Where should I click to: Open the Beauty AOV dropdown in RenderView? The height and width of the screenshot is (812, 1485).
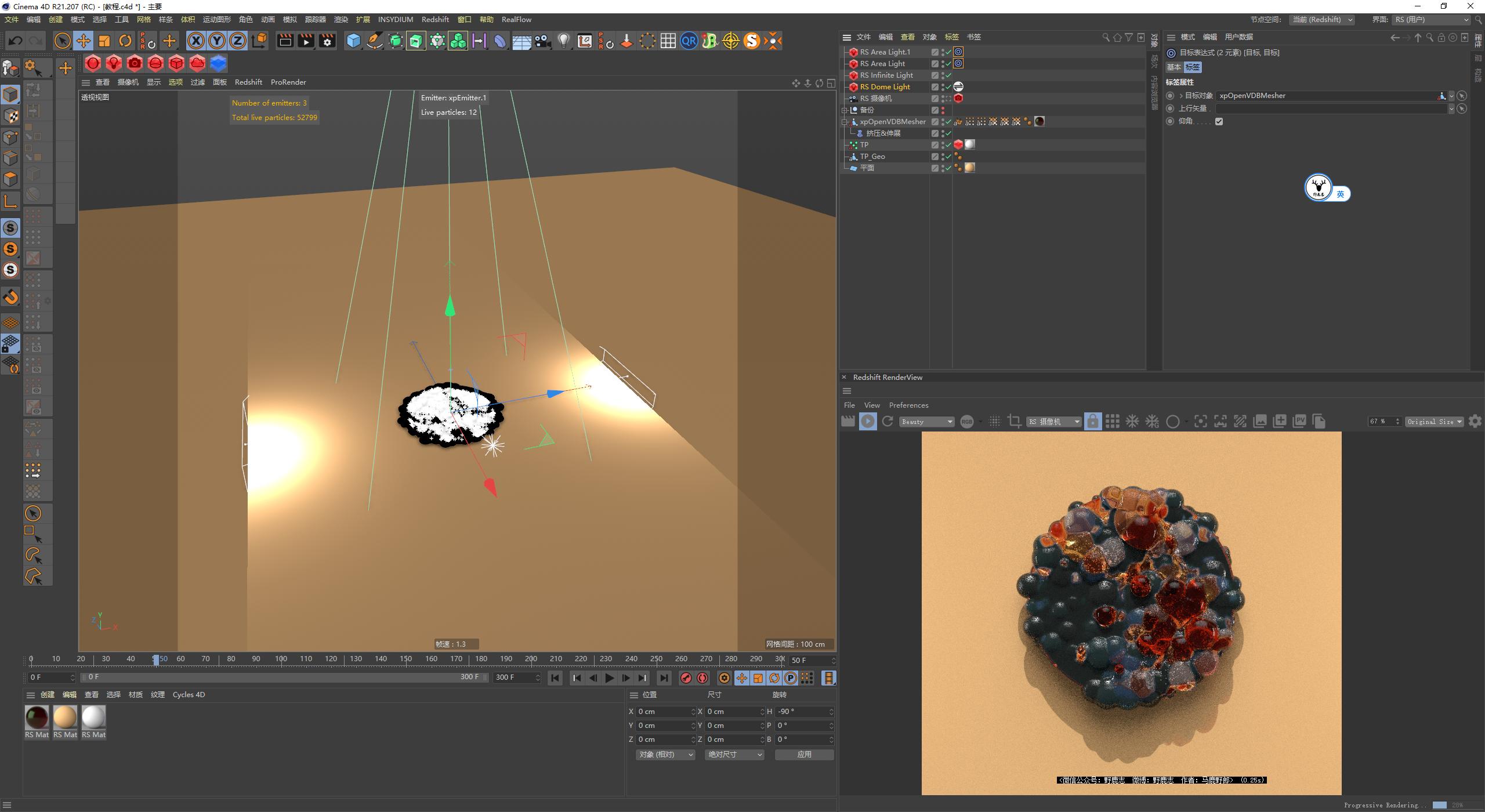pos(926,421)
